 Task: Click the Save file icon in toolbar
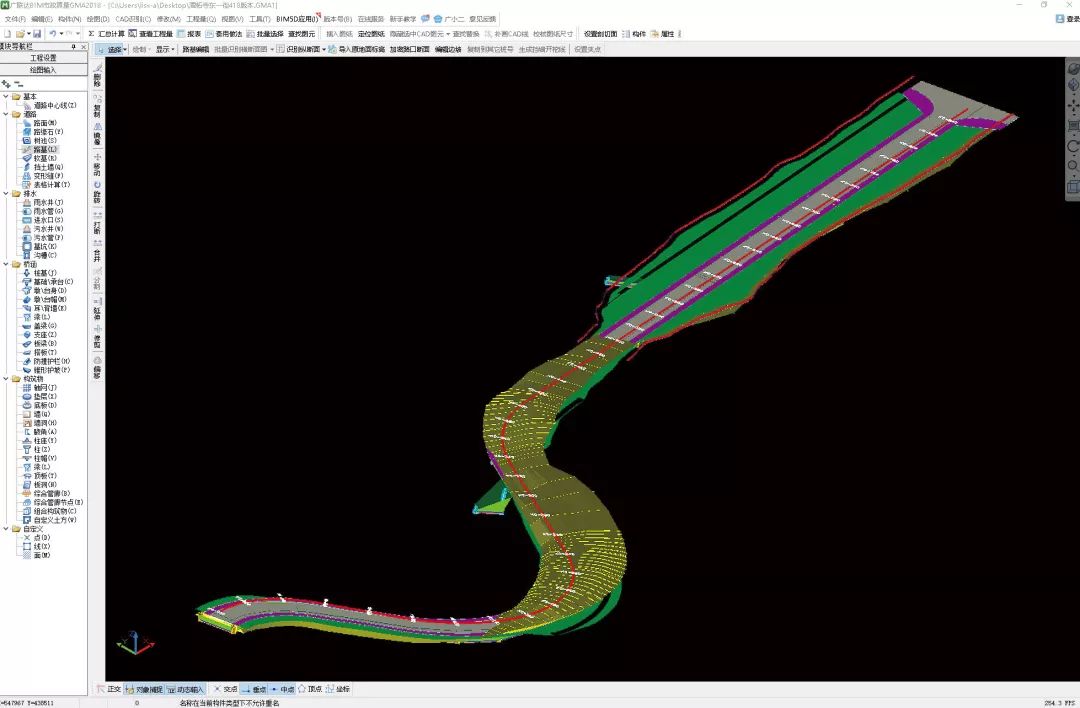37,34
